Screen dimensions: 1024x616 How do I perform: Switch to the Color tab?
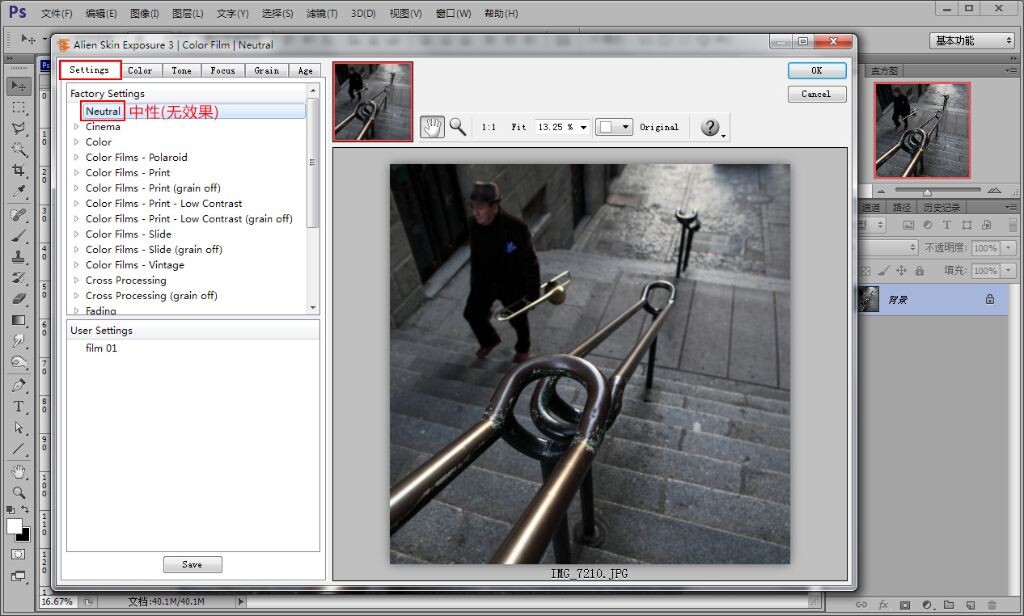coord(140,71)
